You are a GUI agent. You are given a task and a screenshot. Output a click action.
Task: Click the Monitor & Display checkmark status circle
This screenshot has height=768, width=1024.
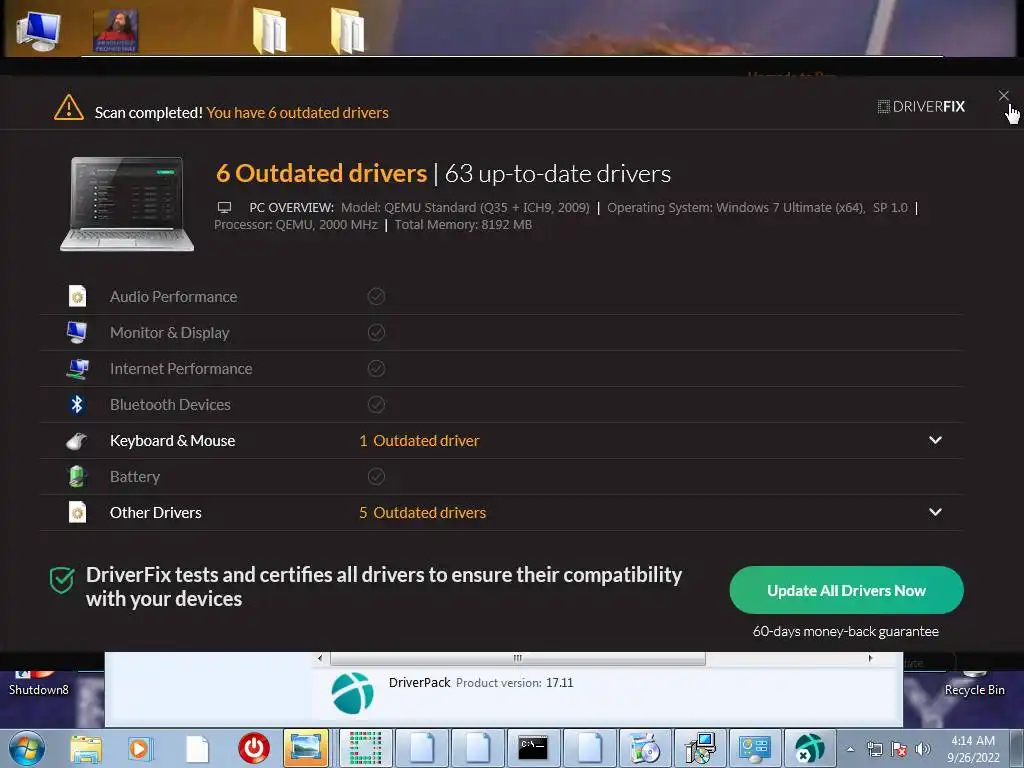376,332
